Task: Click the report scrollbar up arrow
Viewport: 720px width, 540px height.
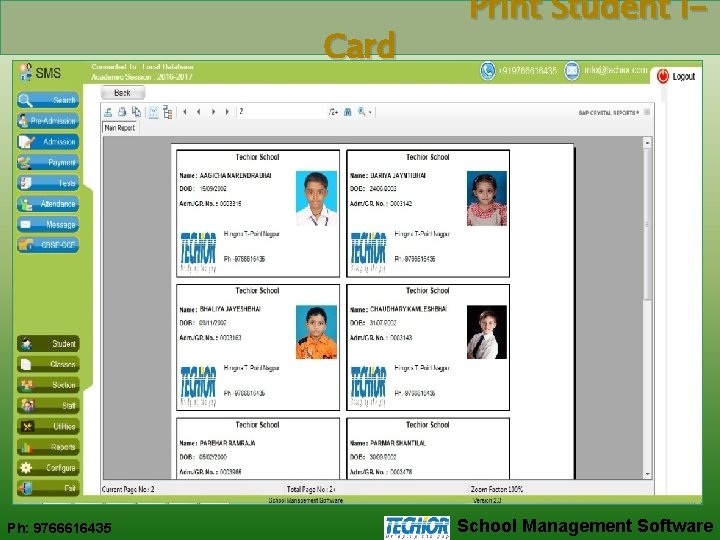Action: click(647, 143)
